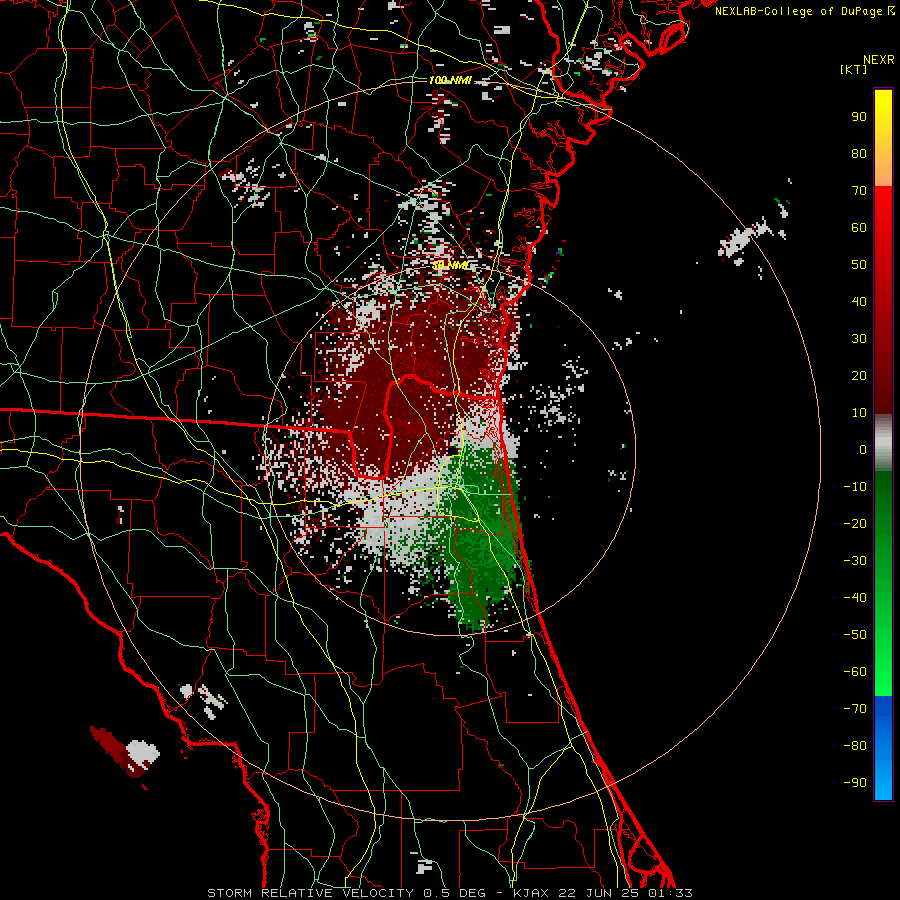Select the 100 NMI range ring label

pyautogui.click(x=450, y=80)
